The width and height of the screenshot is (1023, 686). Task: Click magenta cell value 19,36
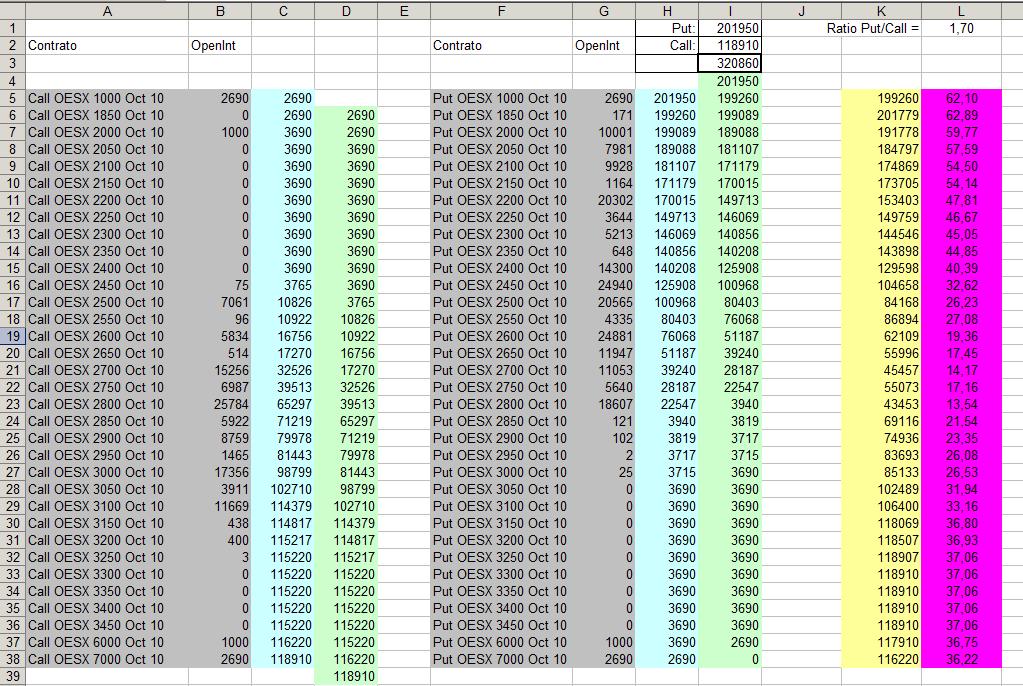tap(961, 336)
